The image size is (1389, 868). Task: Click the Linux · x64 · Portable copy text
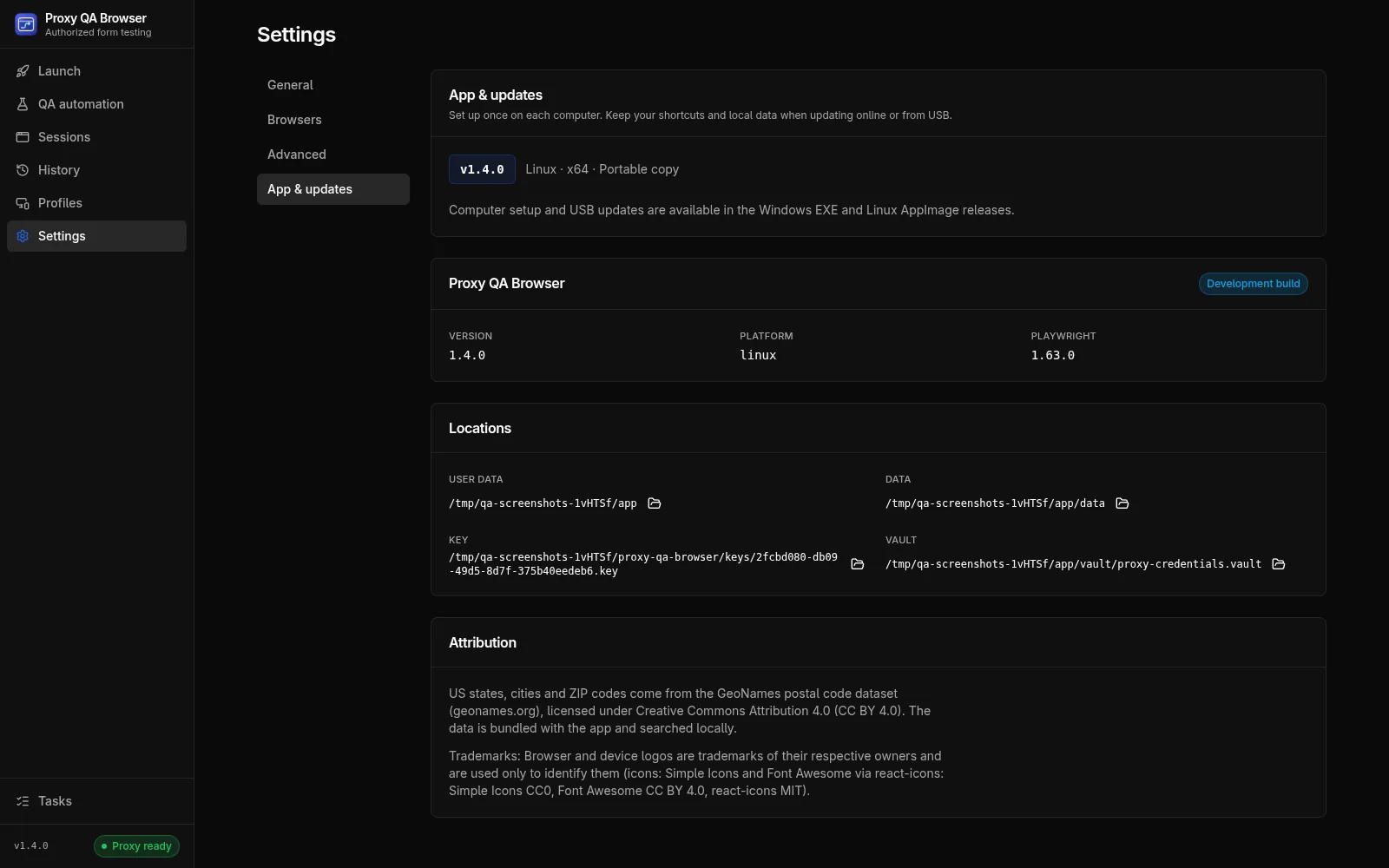[x=602, y=169]
